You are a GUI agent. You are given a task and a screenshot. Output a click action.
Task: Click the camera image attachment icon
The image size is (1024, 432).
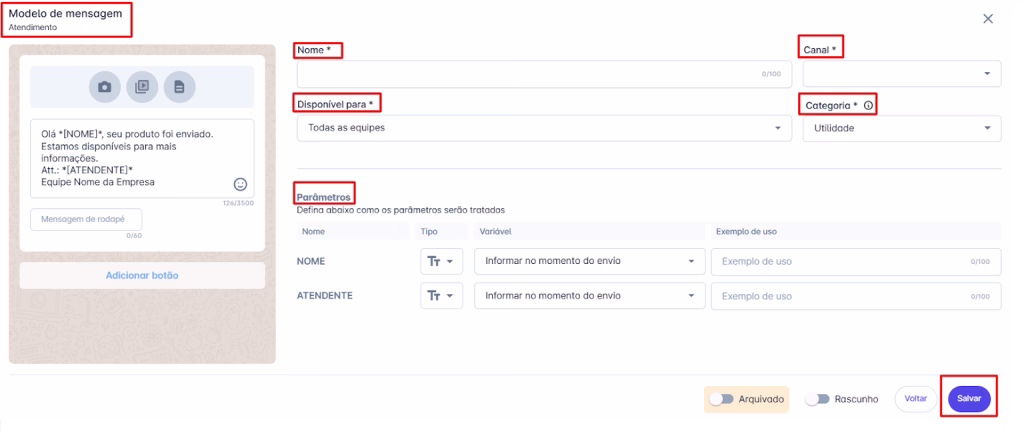(103, 87)
